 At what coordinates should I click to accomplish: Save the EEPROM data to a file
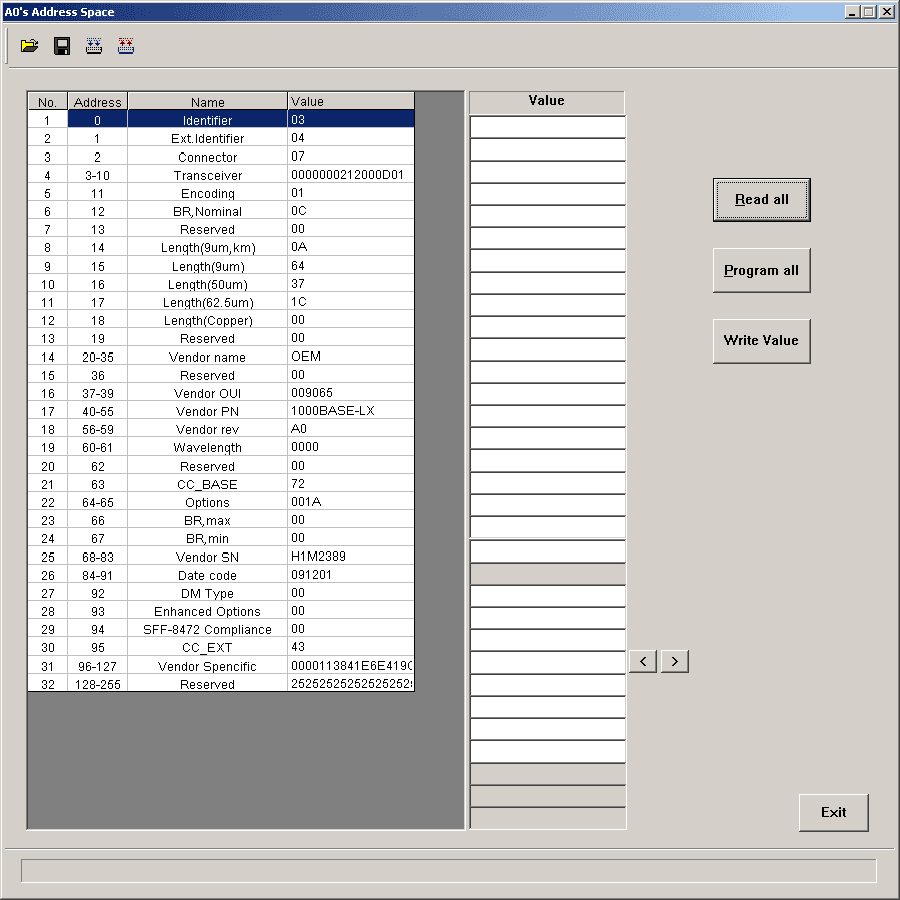61,46
